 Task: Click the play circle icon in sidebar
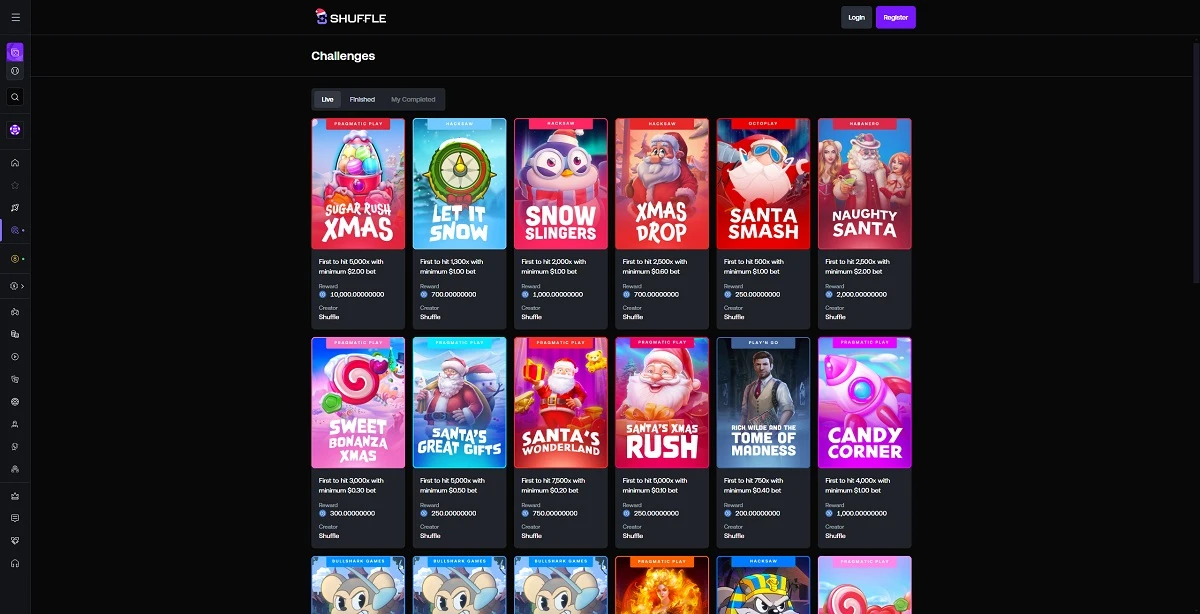15,356
